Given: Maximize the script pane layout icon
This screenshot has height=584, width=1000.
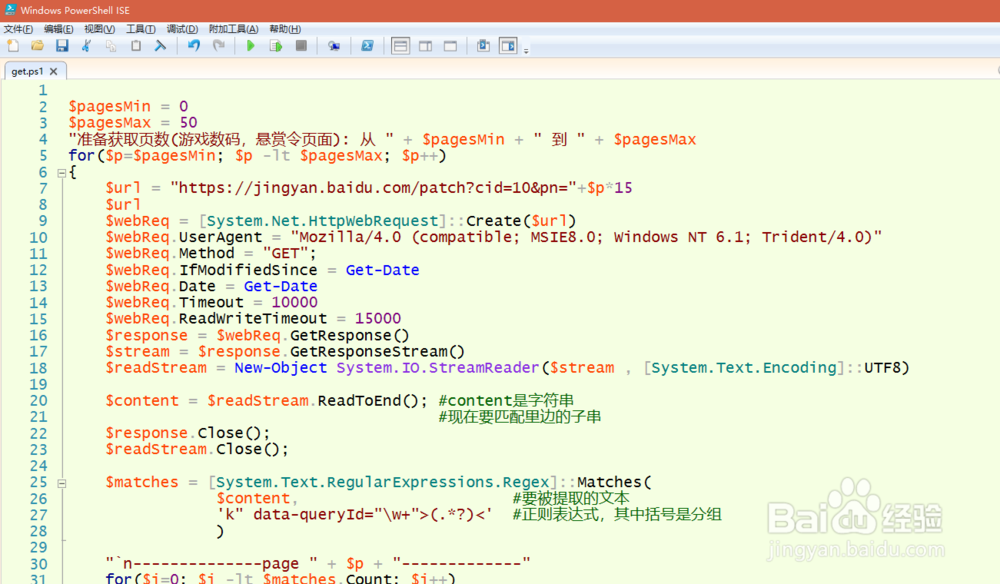Looking at the screenshot, I should [450, 46].
